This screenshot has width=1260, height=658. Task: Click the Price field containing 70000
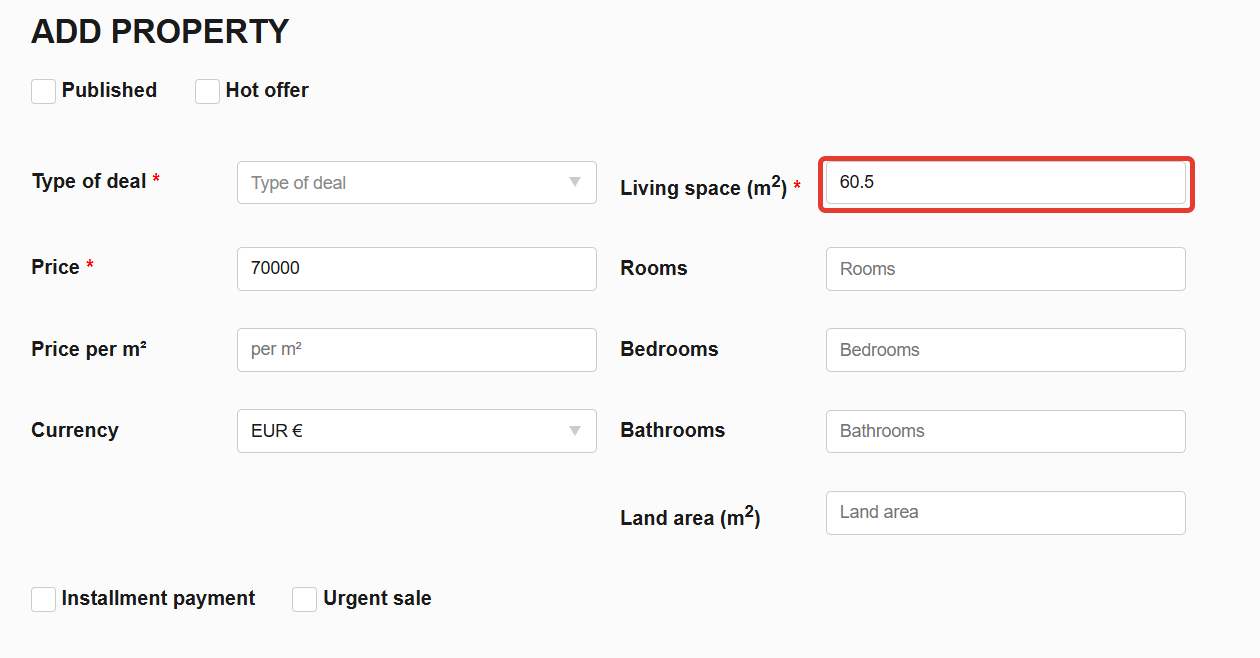[x=416, y=268]
